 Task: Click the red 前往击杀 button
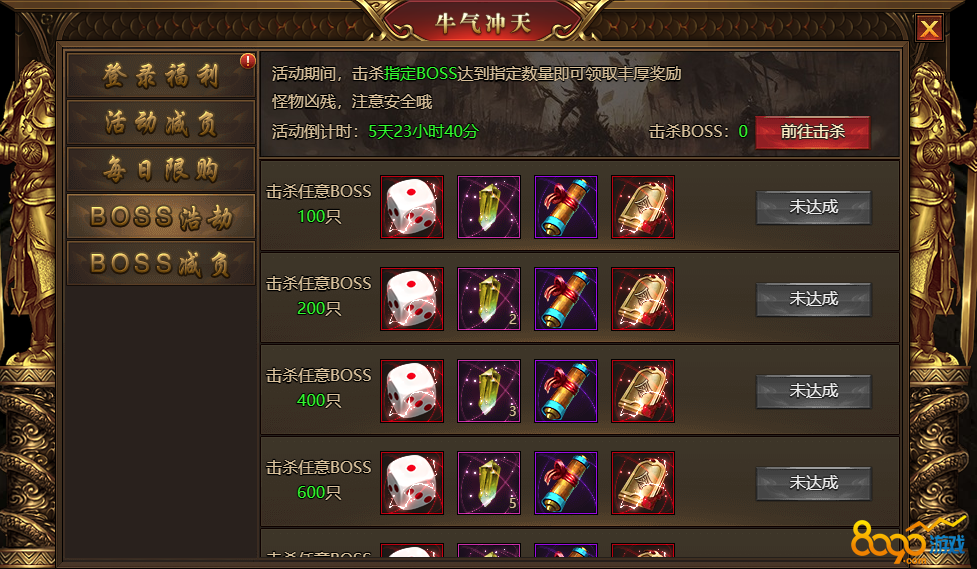point(813,131)
